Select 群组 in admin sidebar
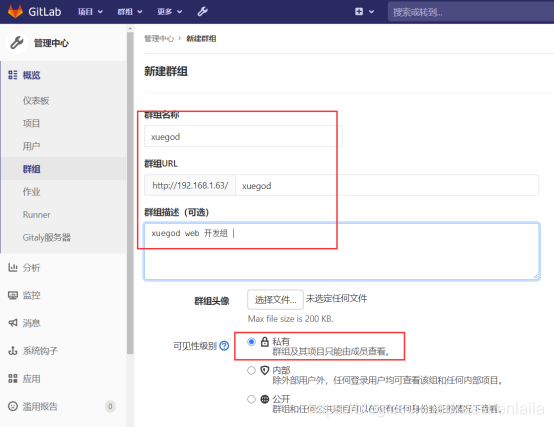The width and height of the screenshot is (554, 427). click(x=31, y=169)
